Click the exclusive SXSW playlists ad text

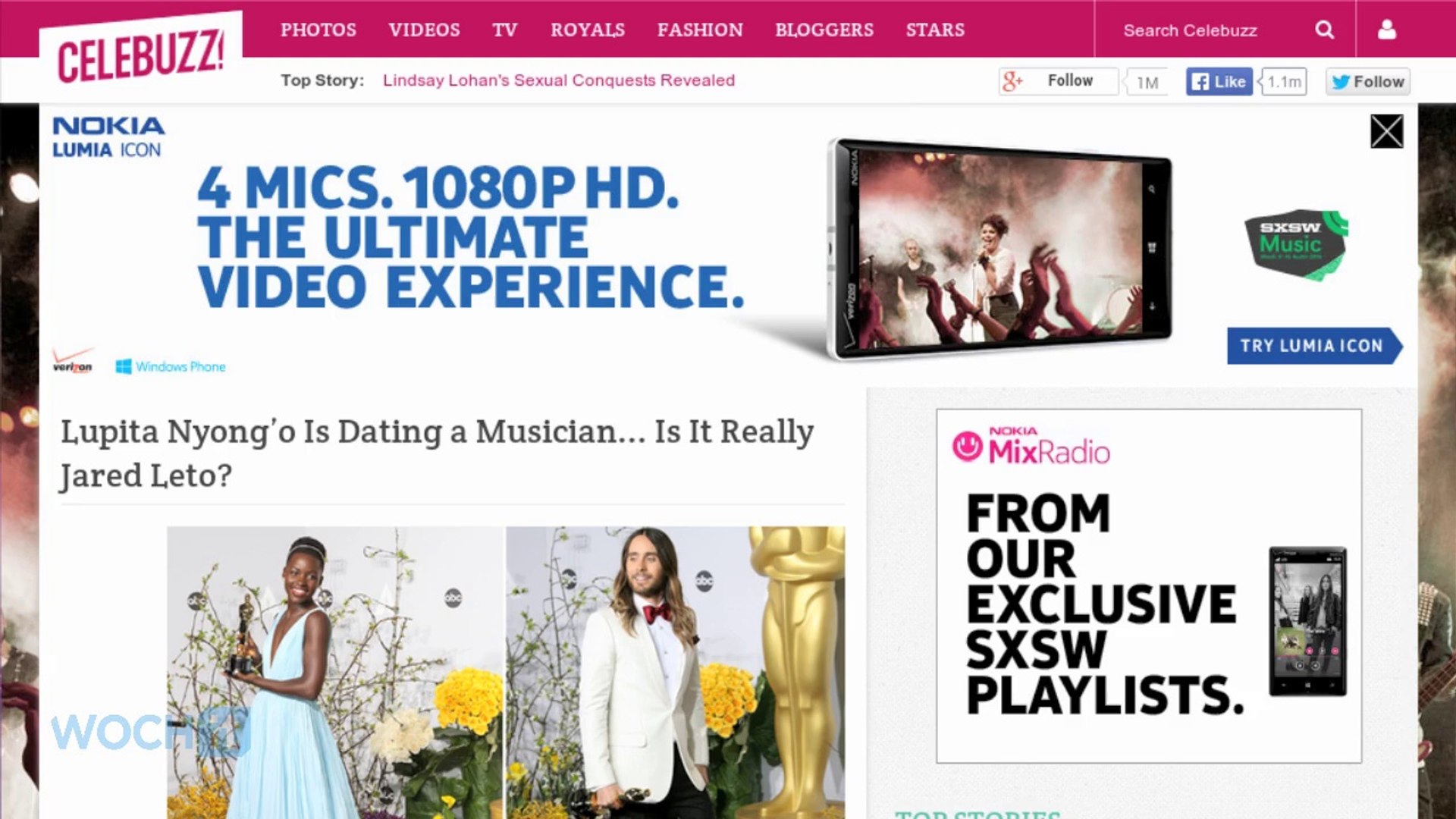pyautogui.click(x=1104, y=604)
